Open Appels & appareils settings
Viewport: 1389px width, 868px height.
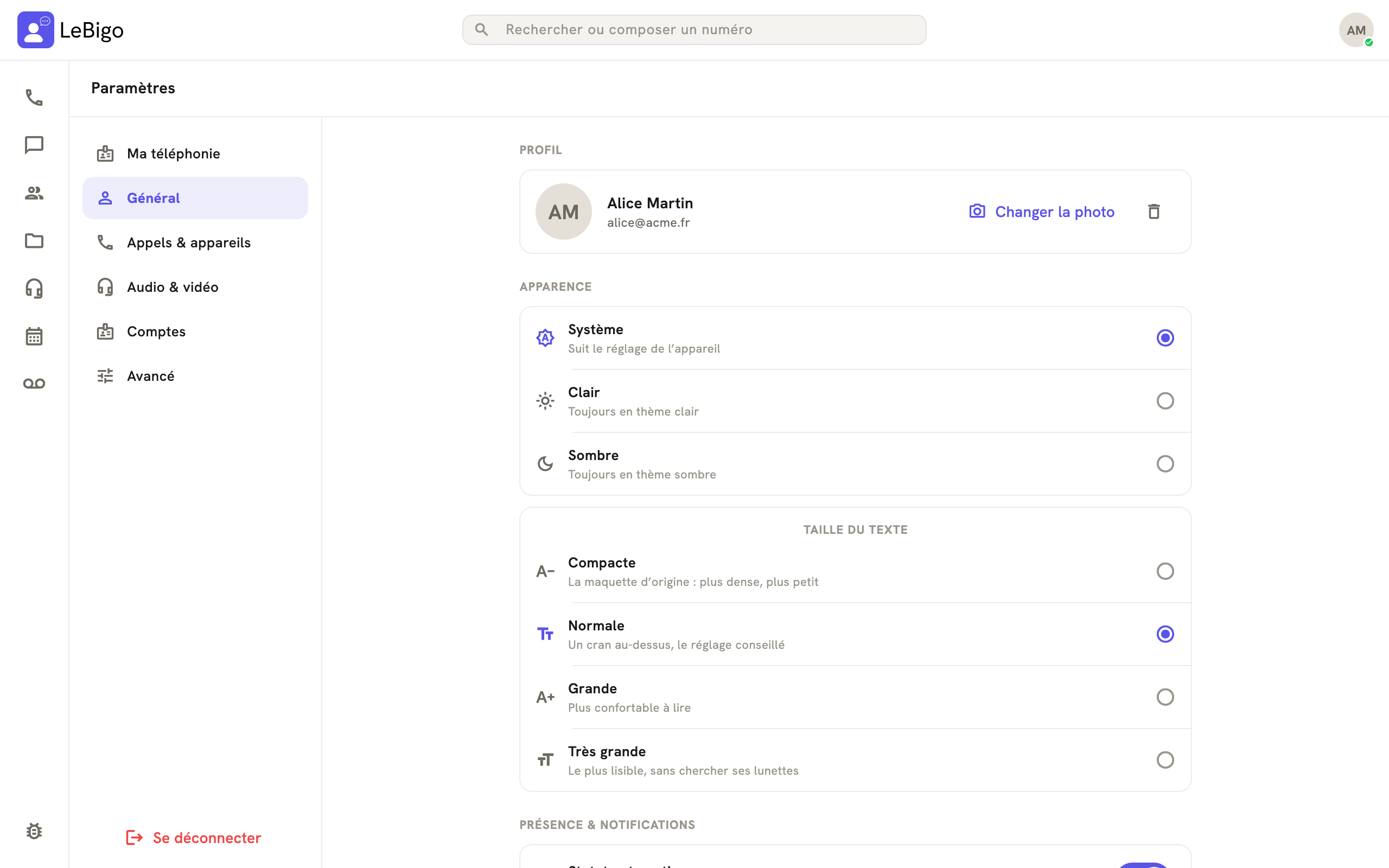coord(195,242)
